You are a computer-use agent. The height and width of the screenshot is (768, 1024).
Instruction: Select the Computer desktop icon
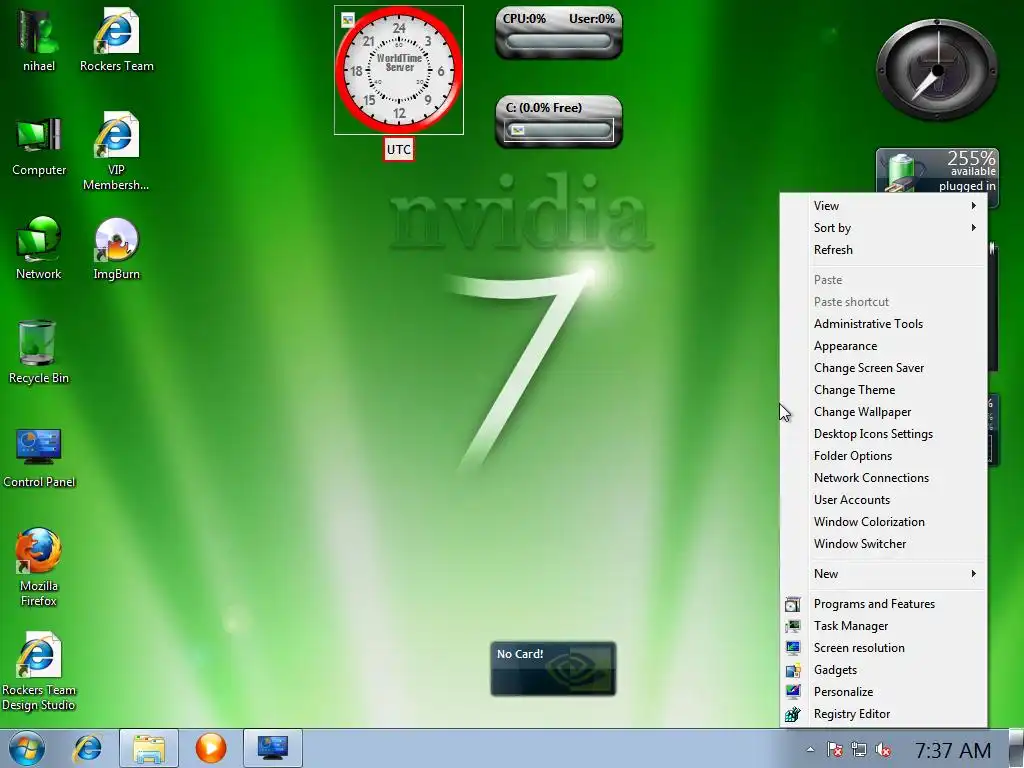[39, 146]
